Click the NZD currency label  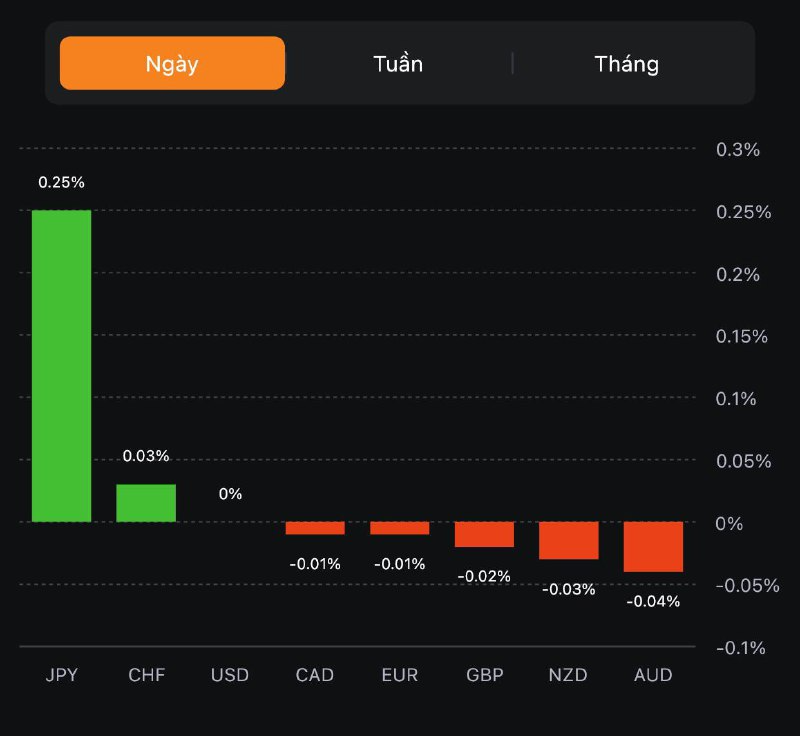(x=569, y=675)
